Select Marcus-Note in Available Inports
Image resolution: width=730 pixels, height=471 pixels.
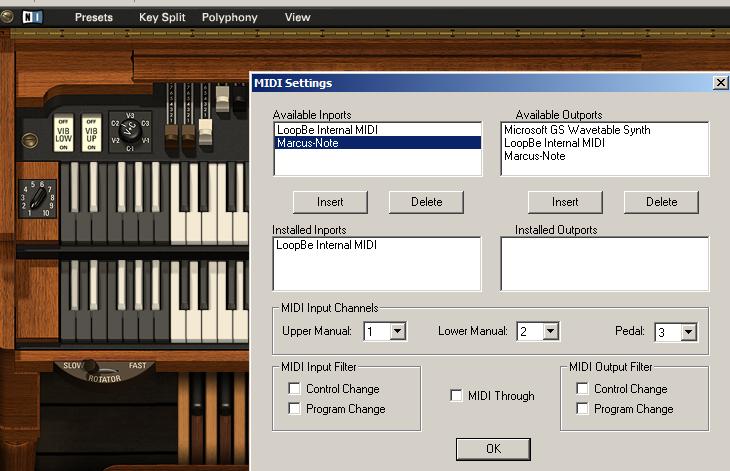pos(378,143)
